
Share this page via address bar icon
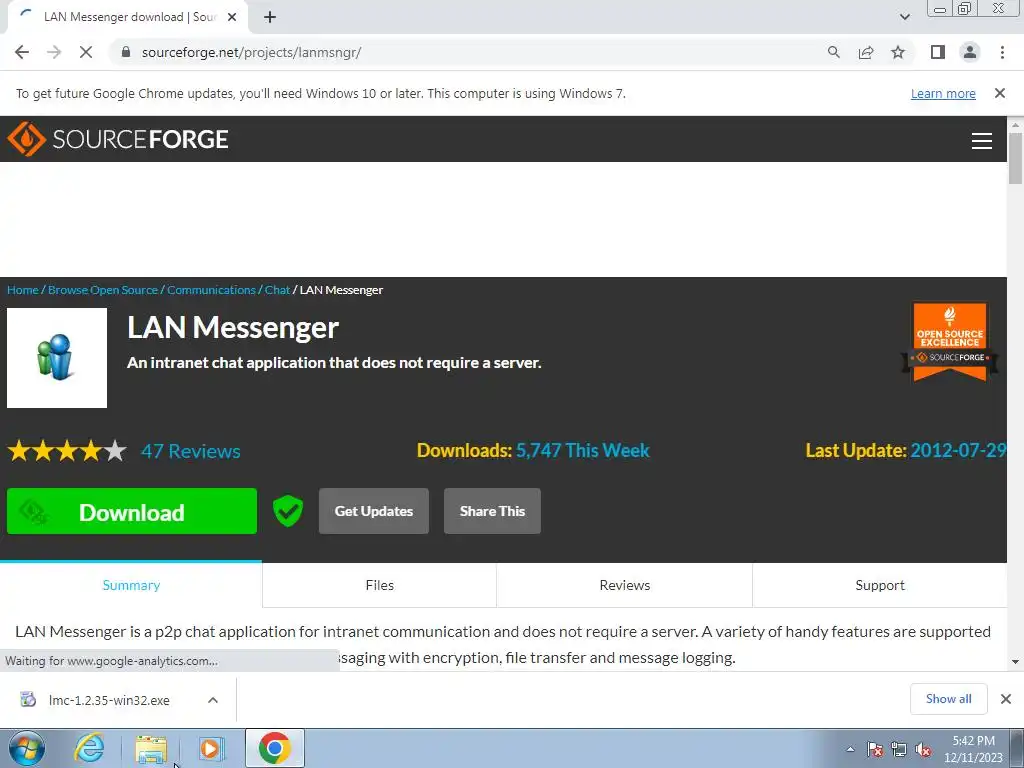pos(866,52)
